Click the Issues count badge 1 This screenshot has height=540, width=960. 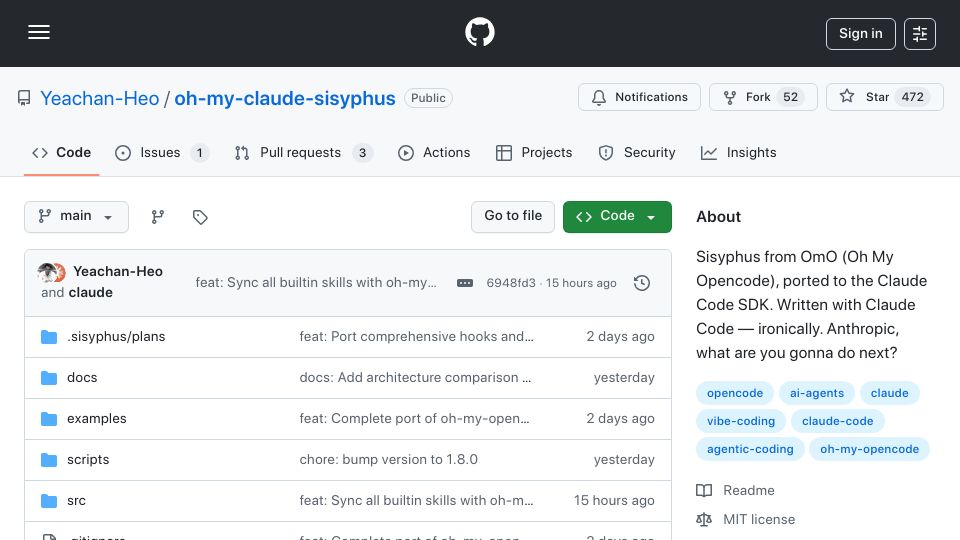tap(199, 152)
